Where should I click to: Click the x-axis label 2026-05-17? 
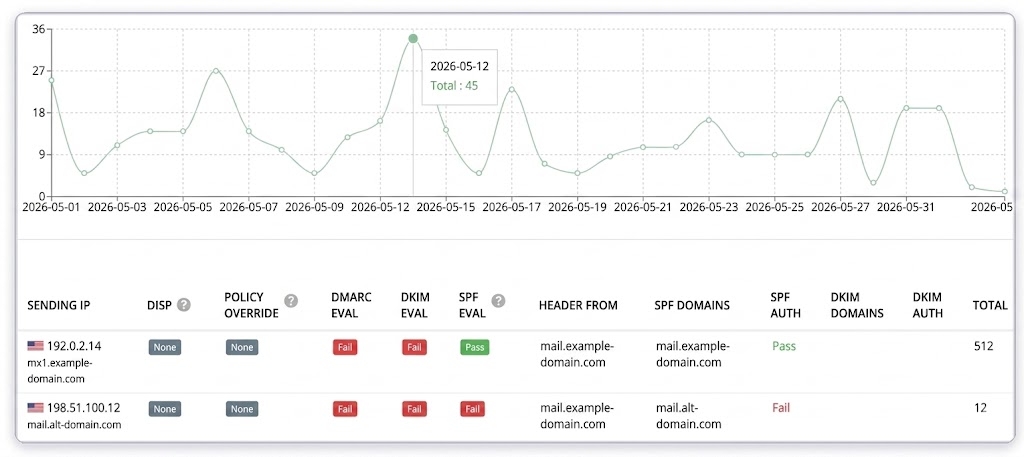click(x=511, y=208)
